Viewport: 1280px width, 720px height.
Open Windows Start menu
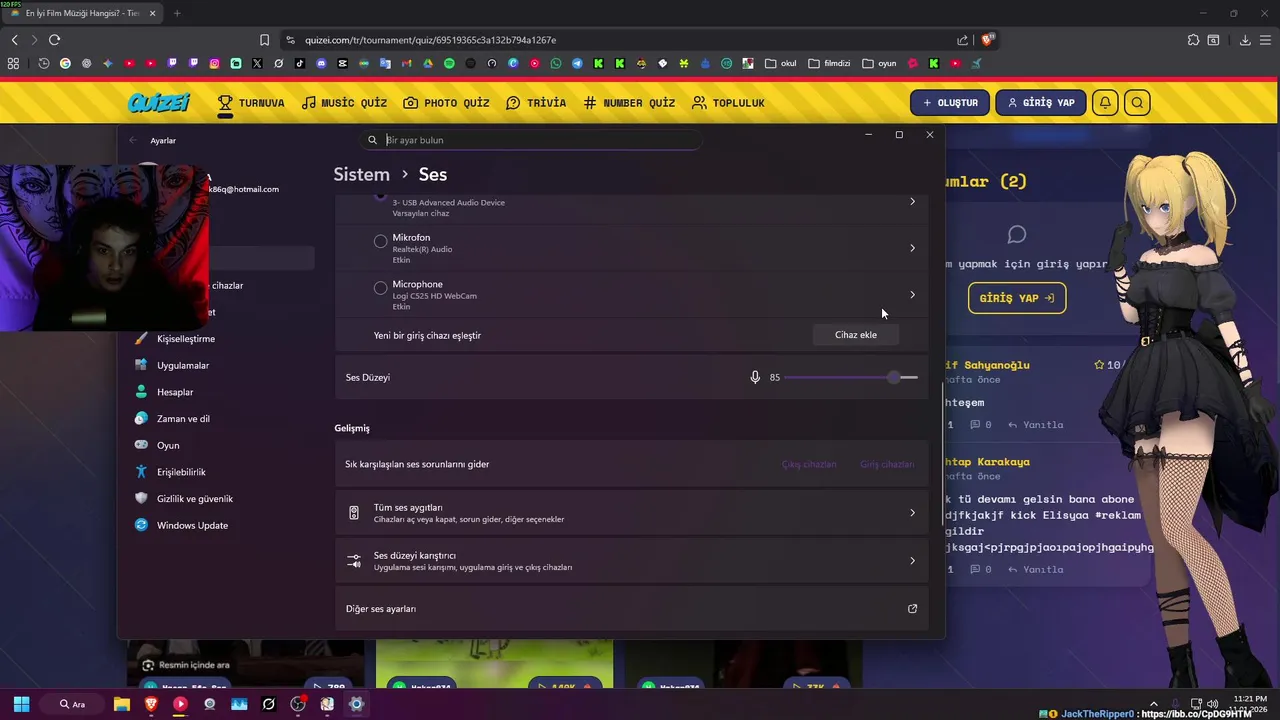point(21,704)
